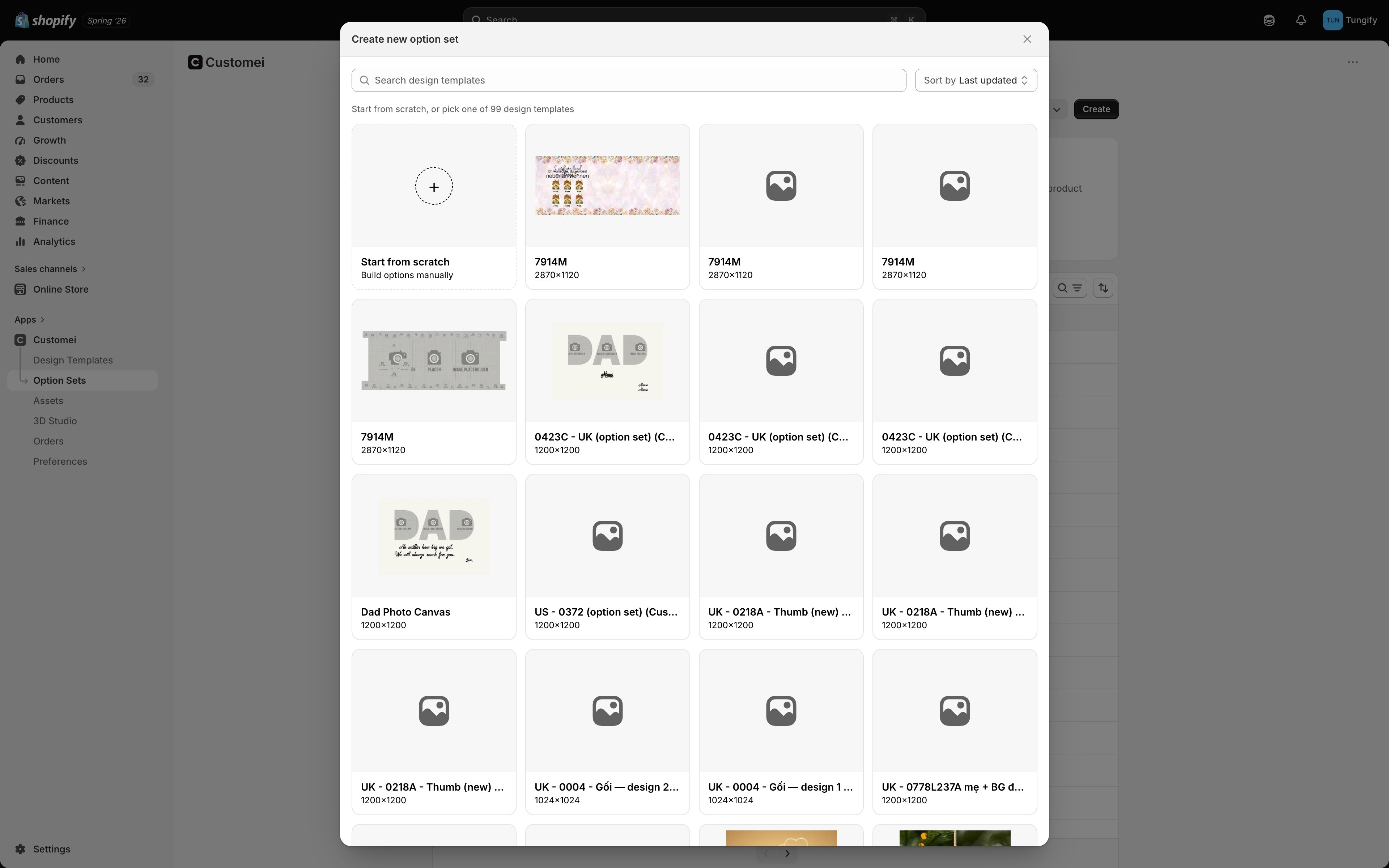Select the UK - 0004 - Gối design 1 template

point(781,732)
